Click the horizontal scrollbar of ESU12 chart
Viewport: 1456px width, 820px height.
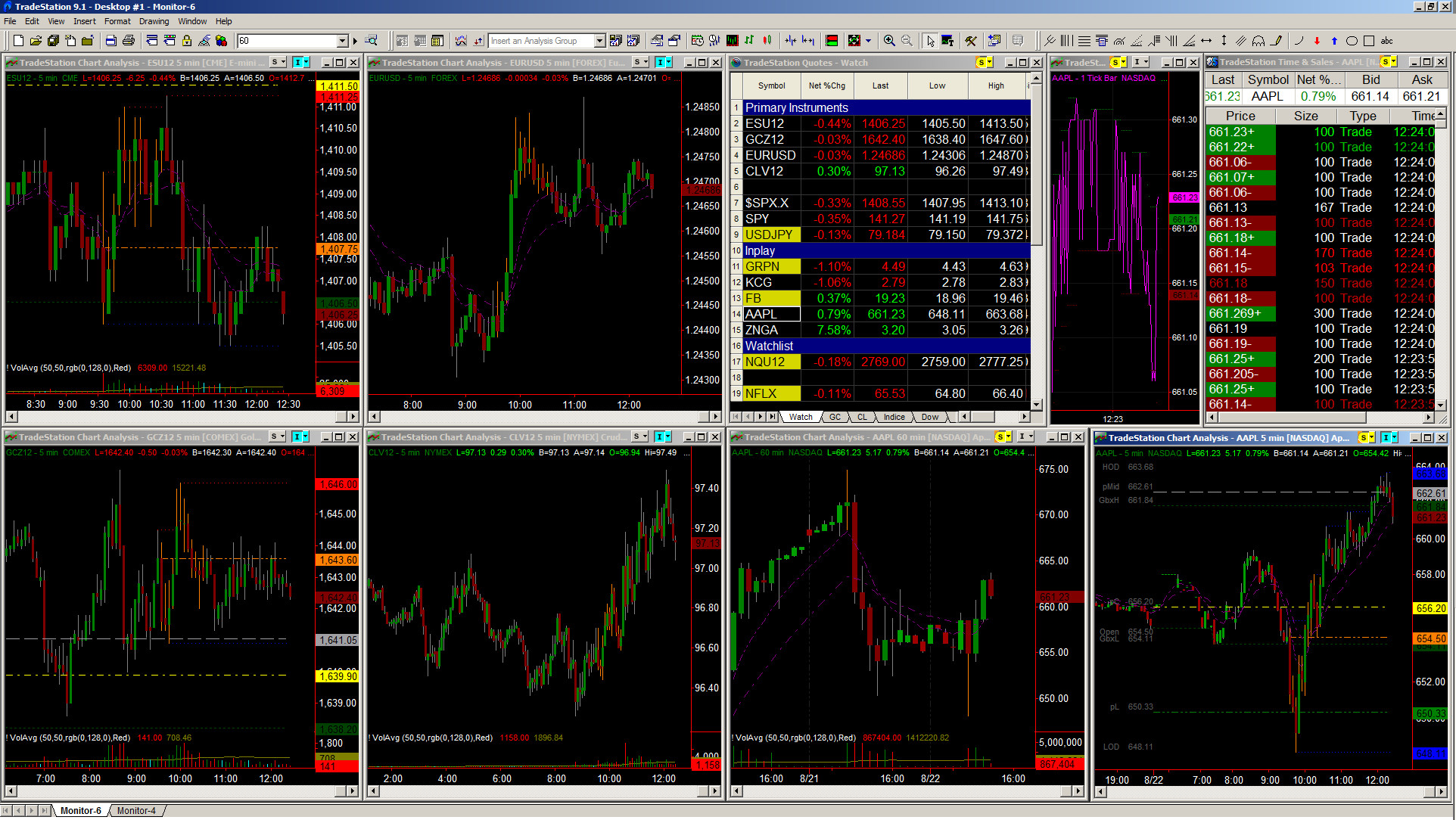pos(182,417)
